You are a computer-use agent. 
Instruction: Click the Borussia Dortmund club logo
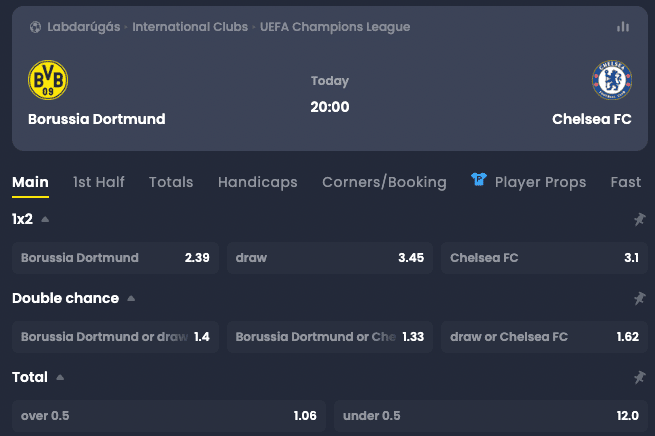[48, 80]
